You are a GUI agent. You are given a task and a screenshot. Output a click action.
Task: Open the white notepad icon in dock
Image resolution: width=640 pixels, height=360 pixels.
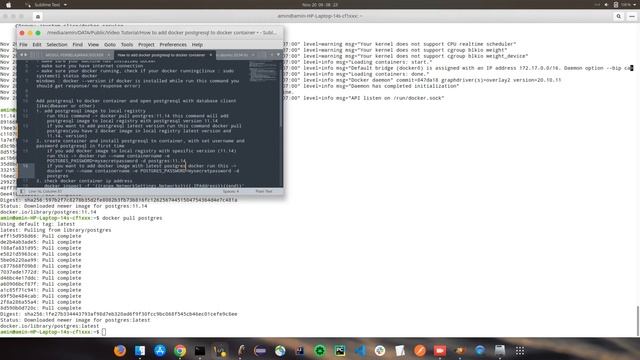(400, 351)
